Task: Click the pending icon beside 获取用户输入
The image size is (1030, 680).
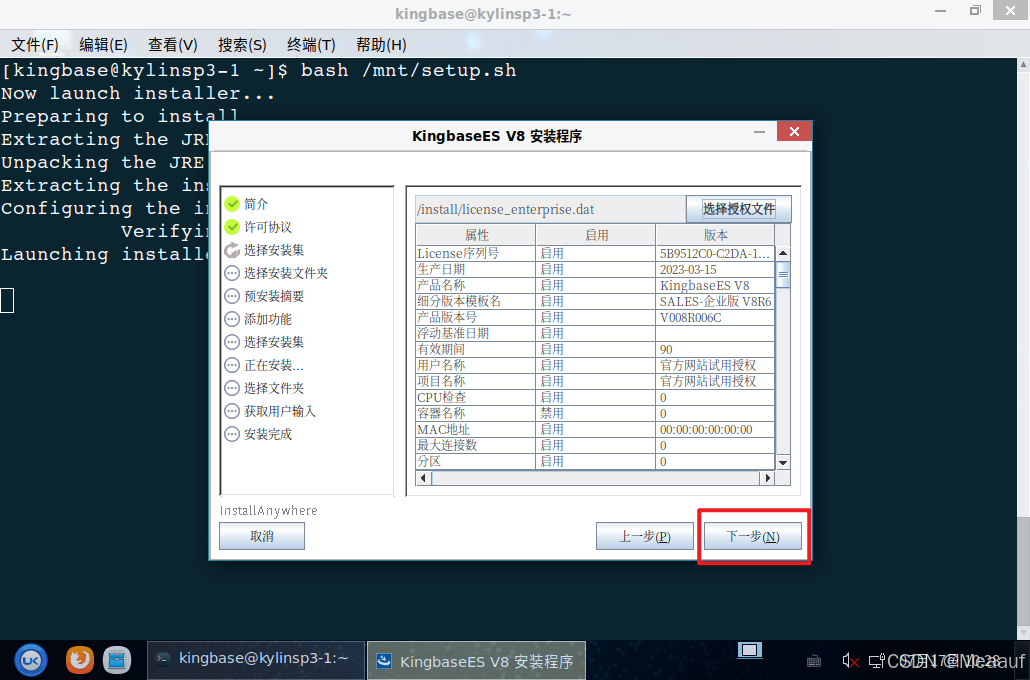Action: click(x=232, y=411)
